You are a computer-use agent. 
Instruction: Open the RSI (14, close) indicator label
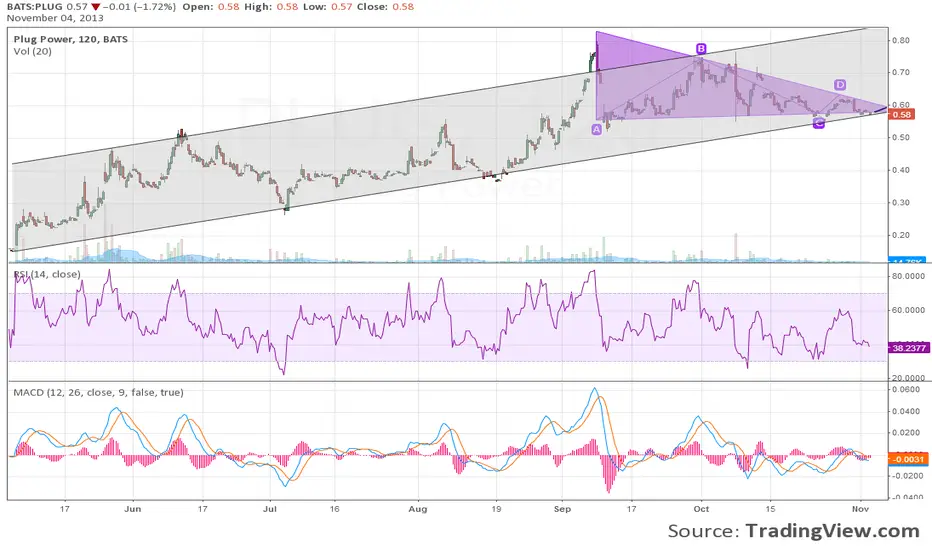(x=48, y=274)
